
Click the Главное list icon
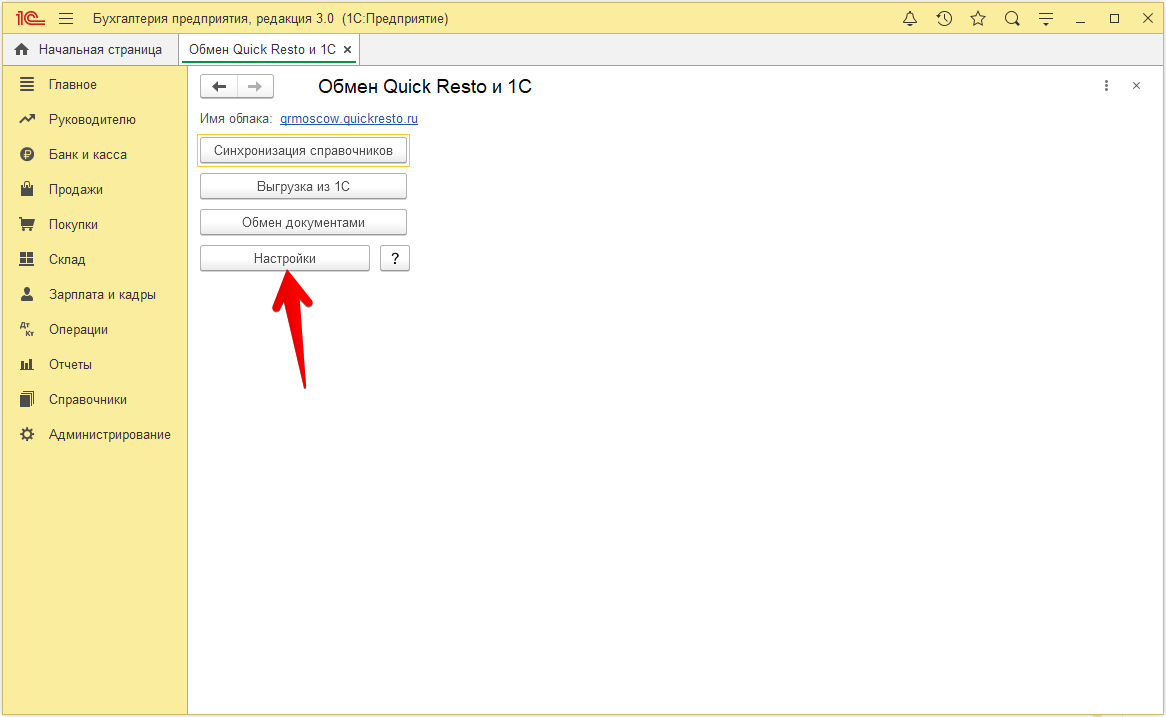[x=27, y=84]
